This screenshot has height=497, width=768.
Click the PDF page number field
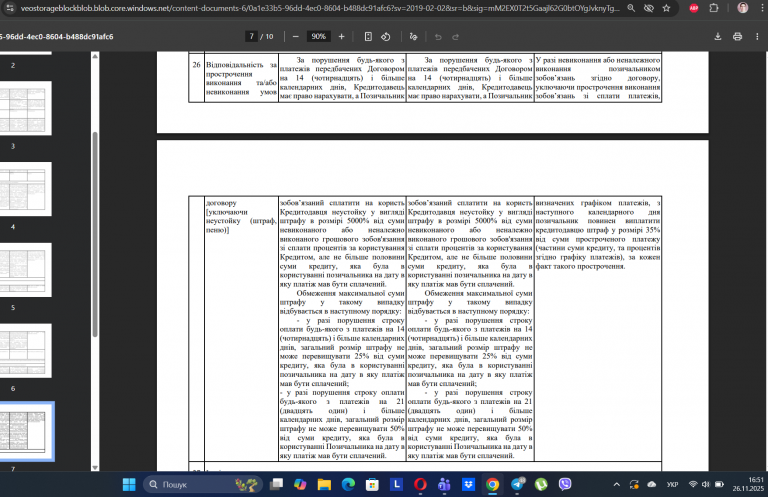click(251, 37)
